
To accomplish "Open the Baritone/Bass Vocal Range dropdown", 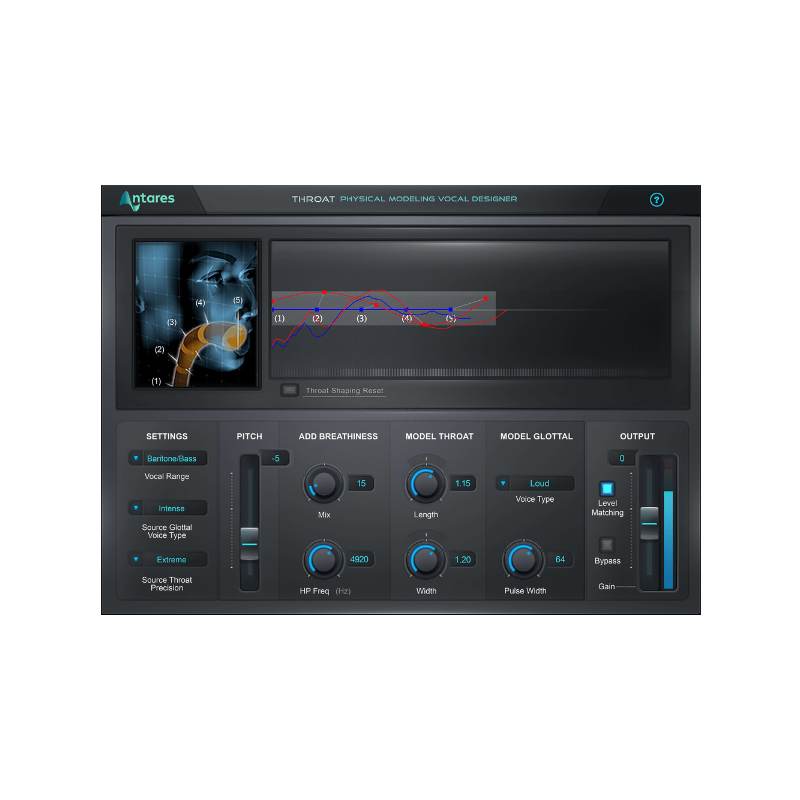I will 168,458.
